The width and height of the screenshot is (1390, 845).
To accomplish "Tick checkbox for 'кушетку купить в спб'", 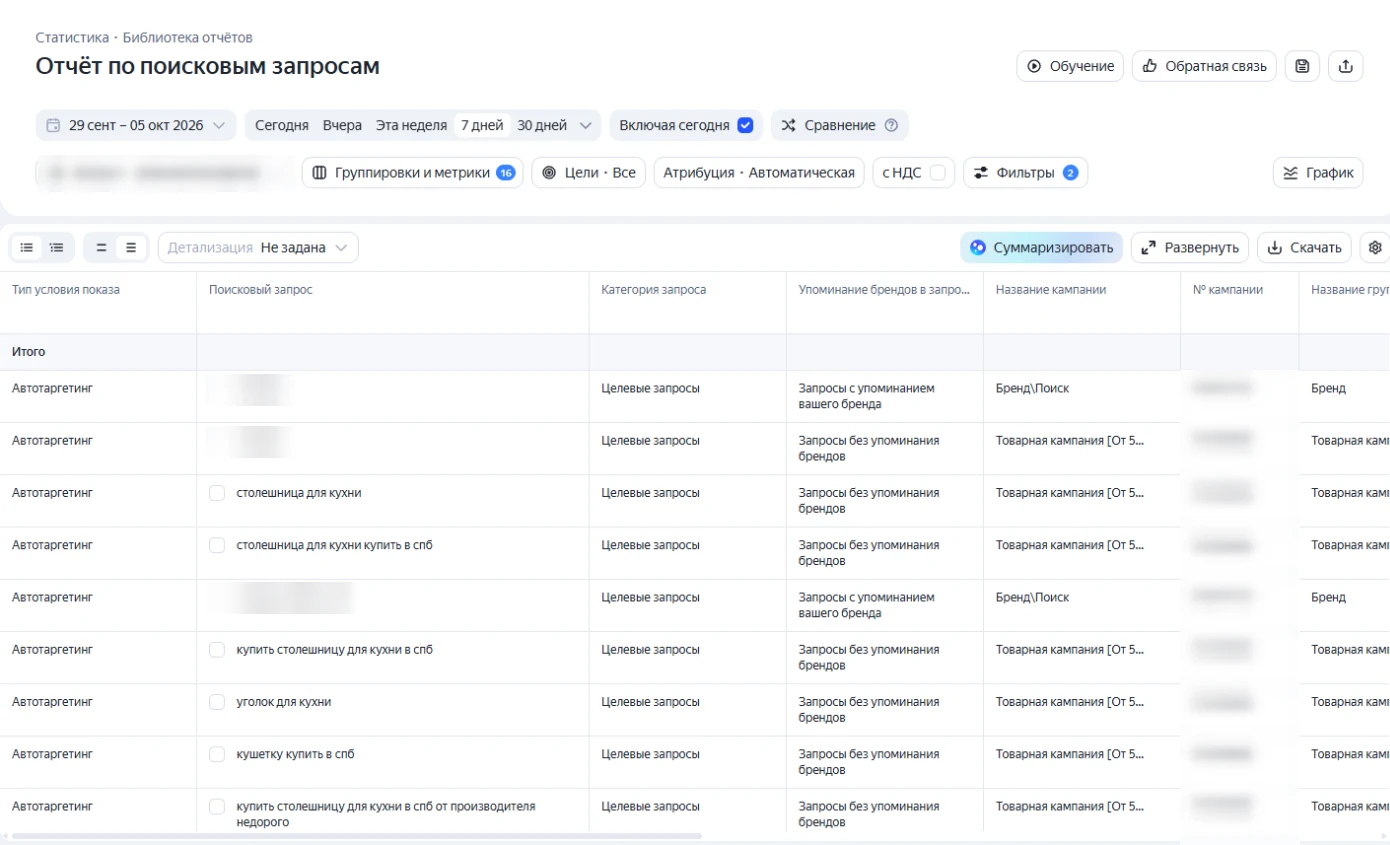I will coord(217,754).
